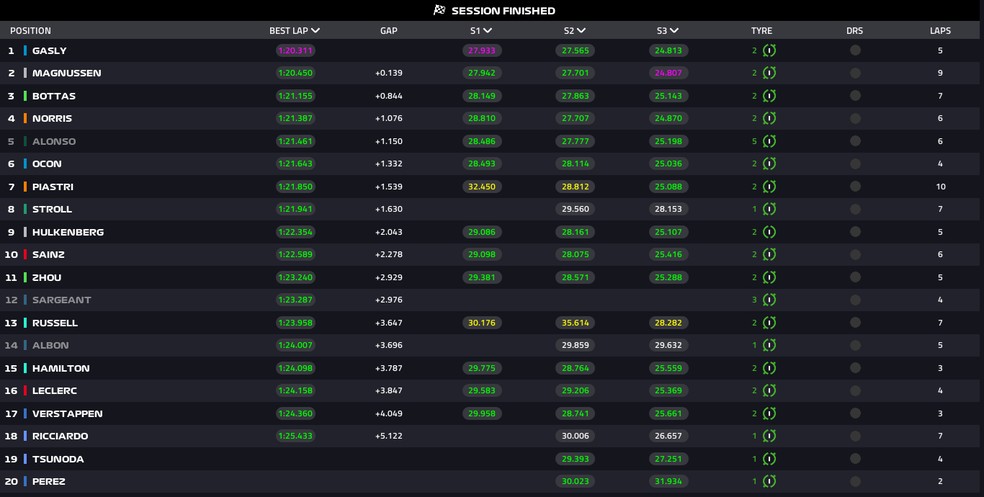
Task: Click Perez's S3 time 31.934
Action: point(668,481)
